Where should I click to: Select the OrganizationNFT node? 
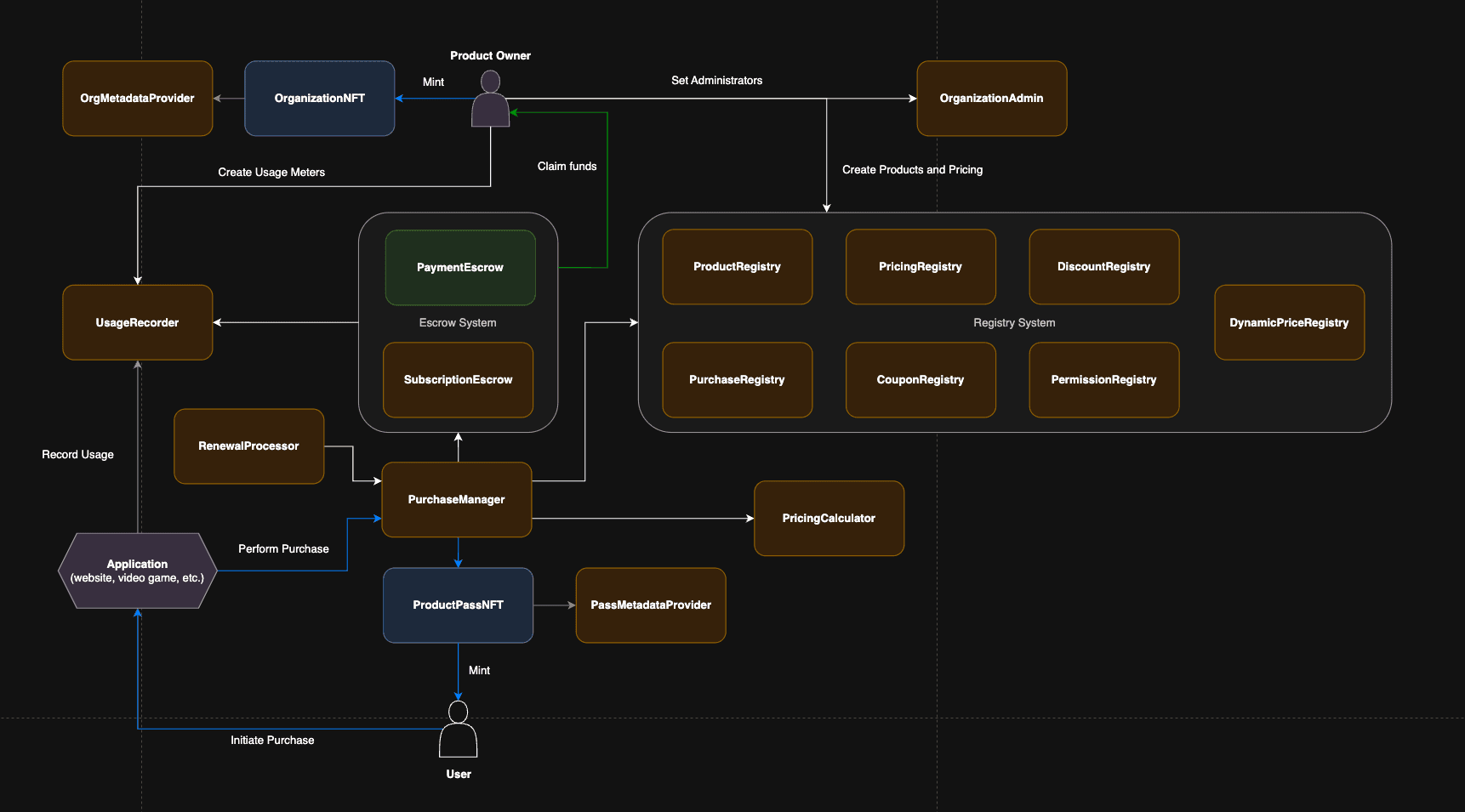coord(319,98)
